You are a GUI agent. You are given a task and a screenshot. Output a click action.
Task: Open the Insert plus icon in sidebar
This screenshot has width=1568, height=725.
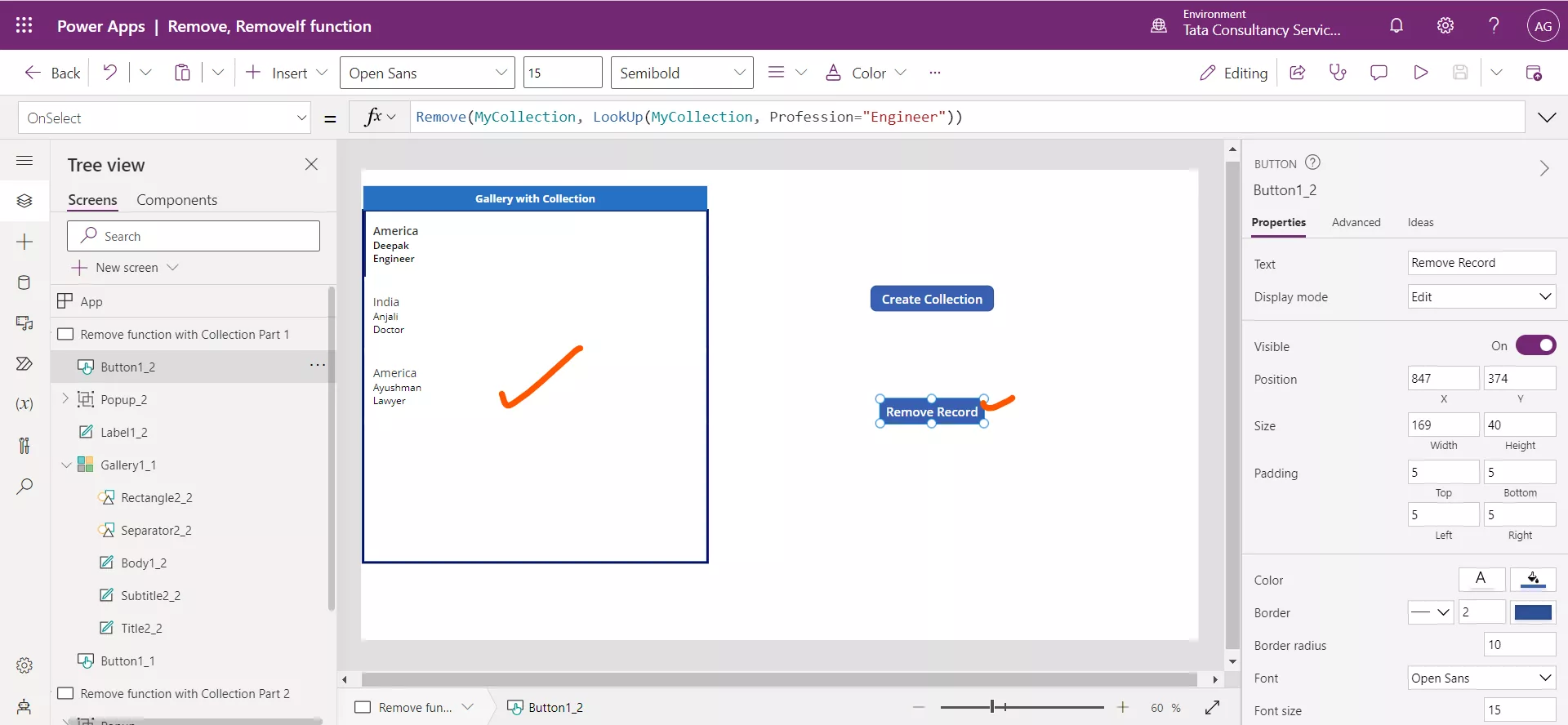tap(24, 242)
